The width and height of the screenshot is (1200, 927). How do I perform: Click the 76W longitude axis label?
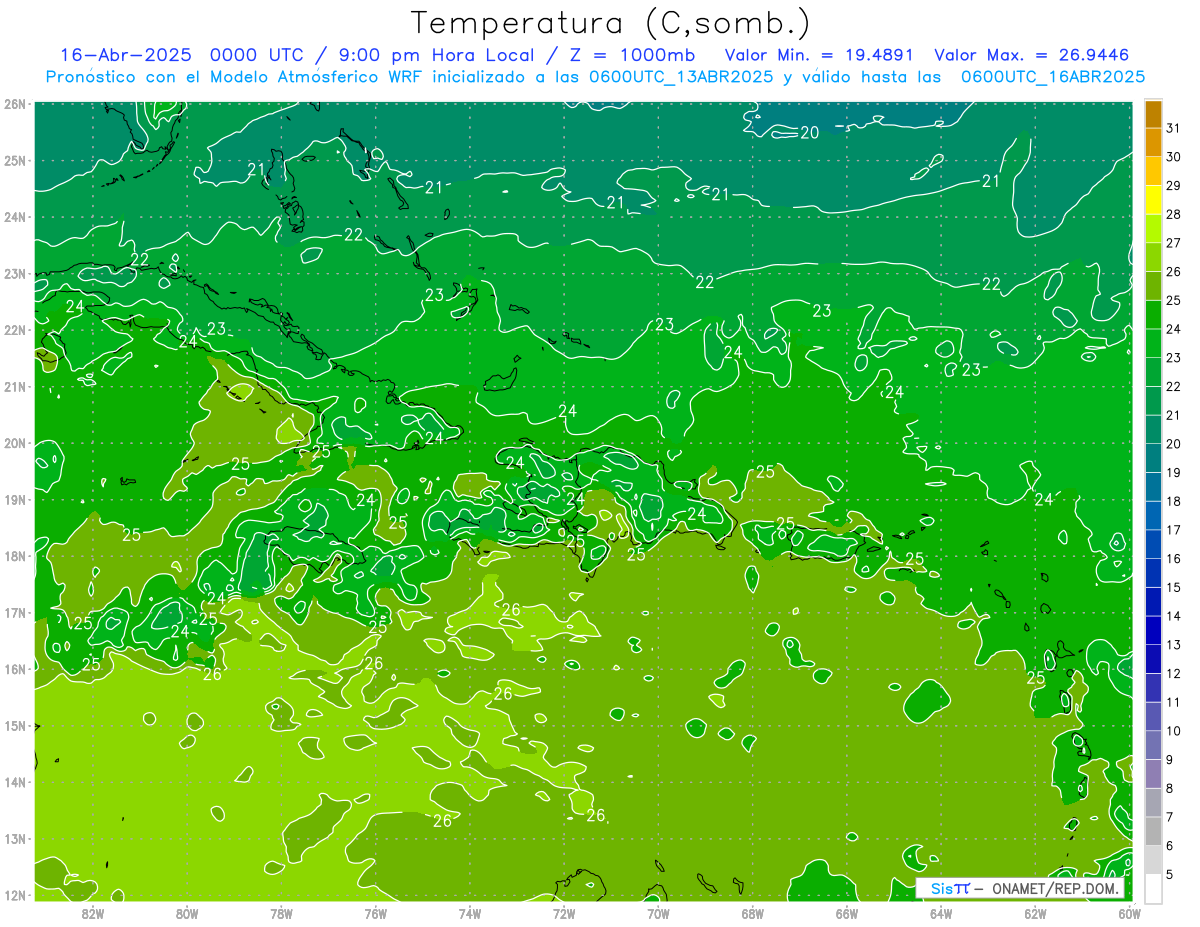point(376,913)
